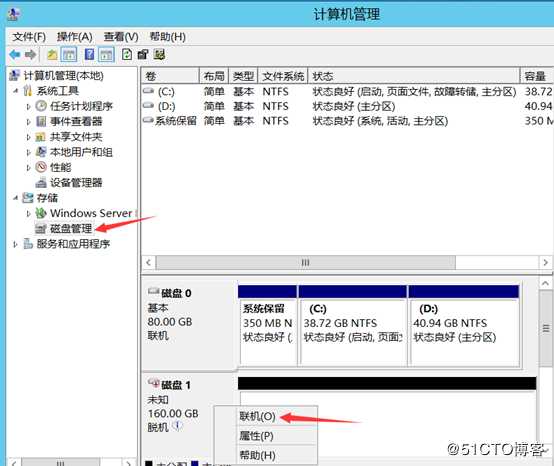The image size is (554, 466).
Task: Click the 设备管理器 icon
Action: pyautogui.click(x=41, y=182)
